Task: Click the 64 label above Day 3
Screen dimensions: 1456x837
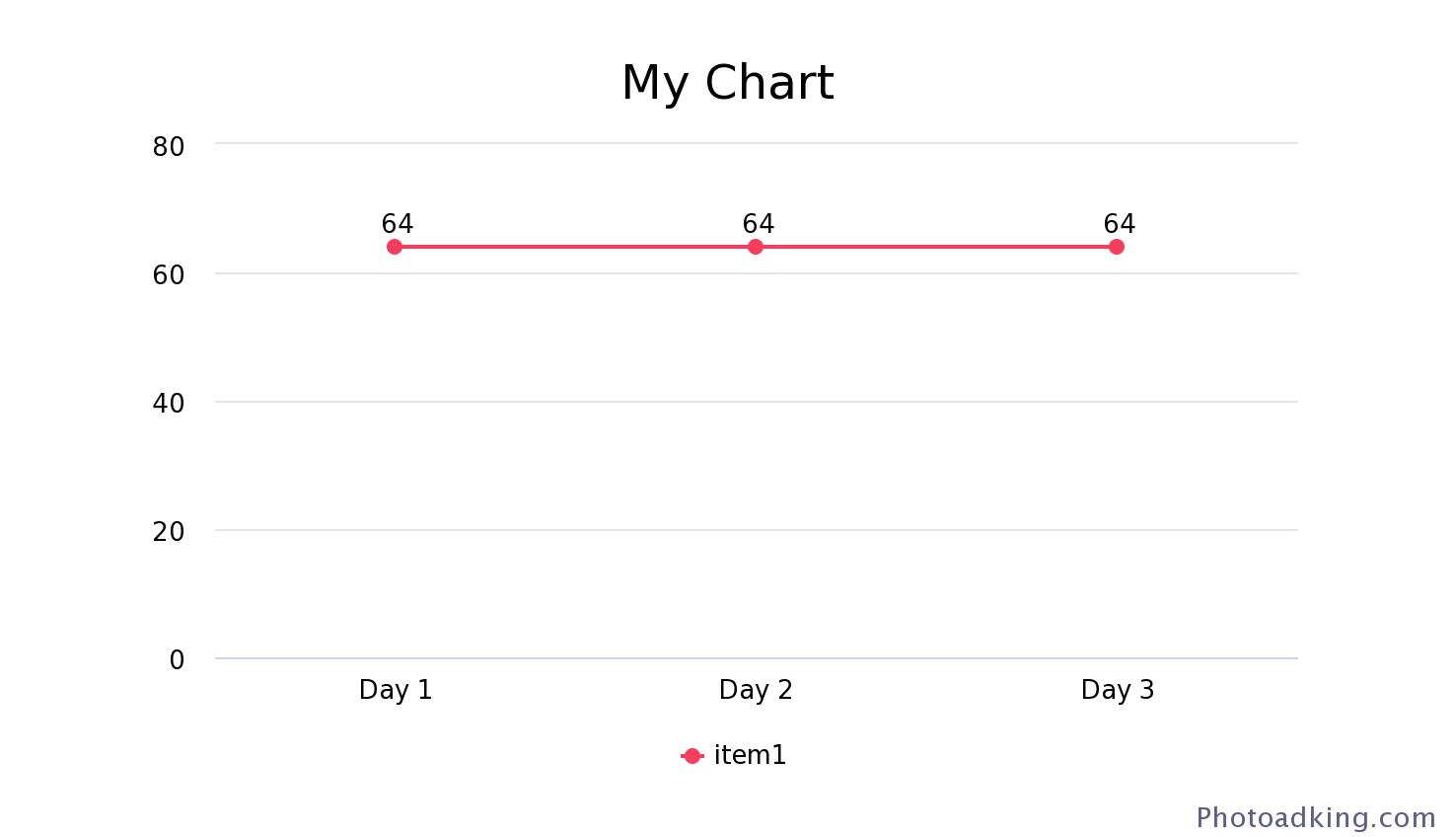Action: (x=1120, y=224)
